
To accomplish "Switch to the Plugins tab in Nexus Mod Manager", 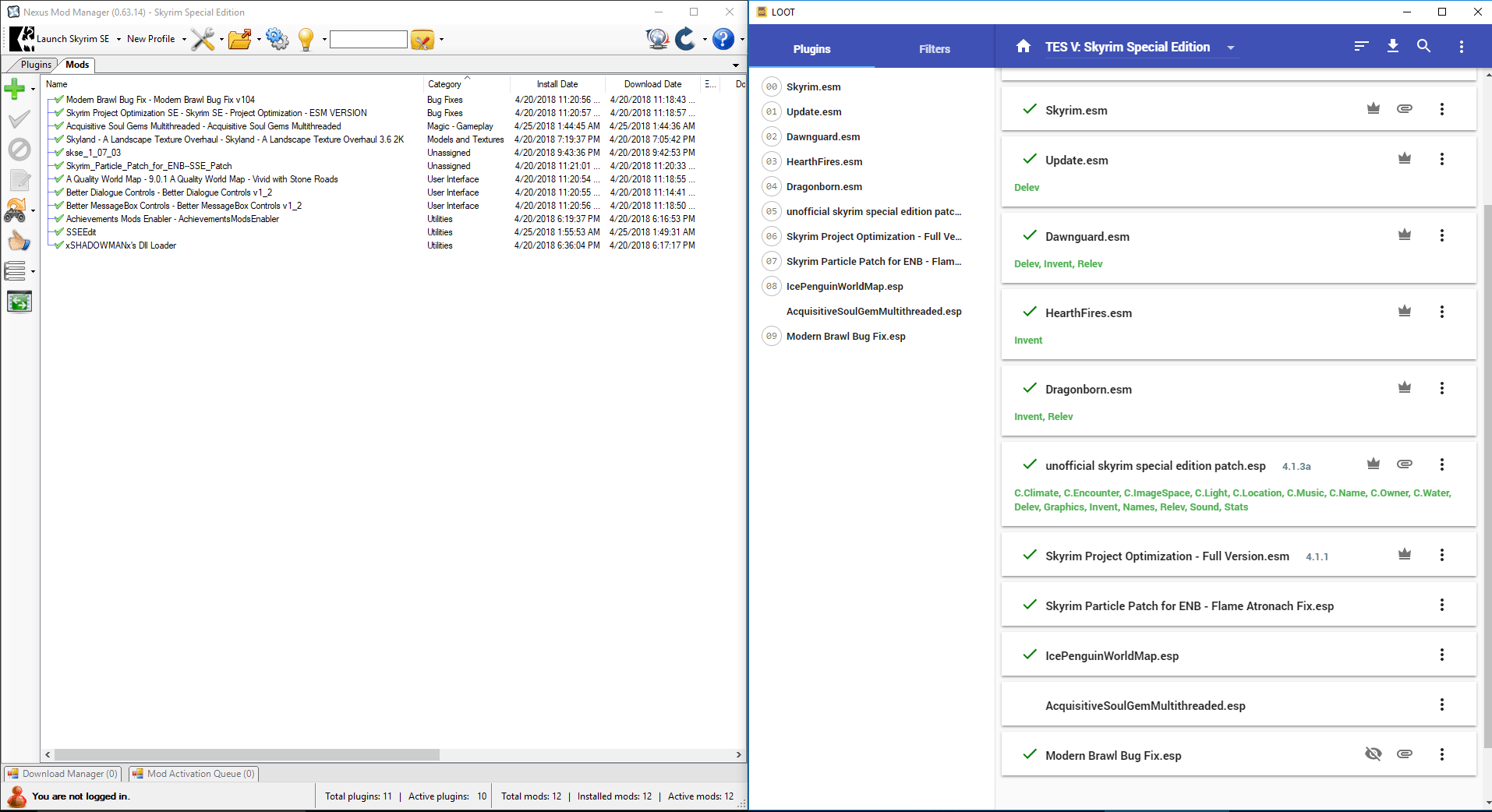I will (36, 65).
